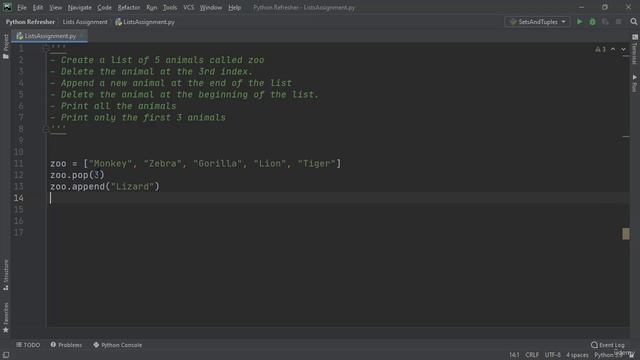Click the 4 spaces indent setting

[x=577, y=355]
